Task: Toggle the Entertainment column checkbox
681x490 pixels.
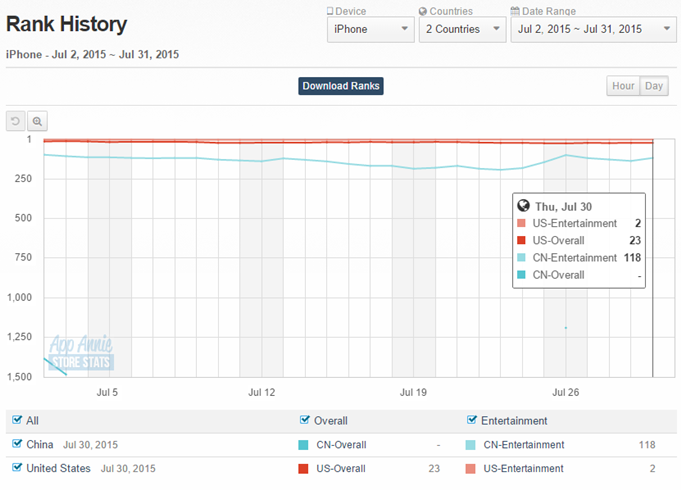Action: pyautogui.click(x=472, y=421)
